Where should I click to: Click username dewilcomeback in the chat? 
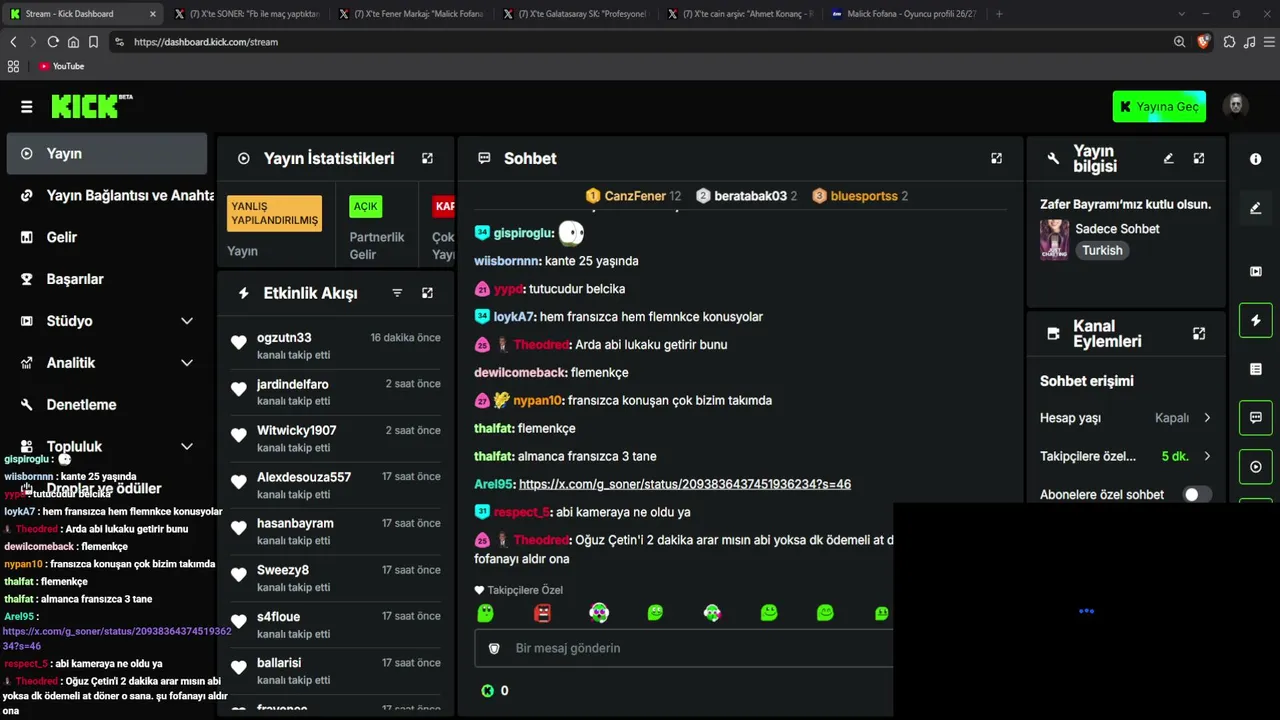click(x=521, y=373)
